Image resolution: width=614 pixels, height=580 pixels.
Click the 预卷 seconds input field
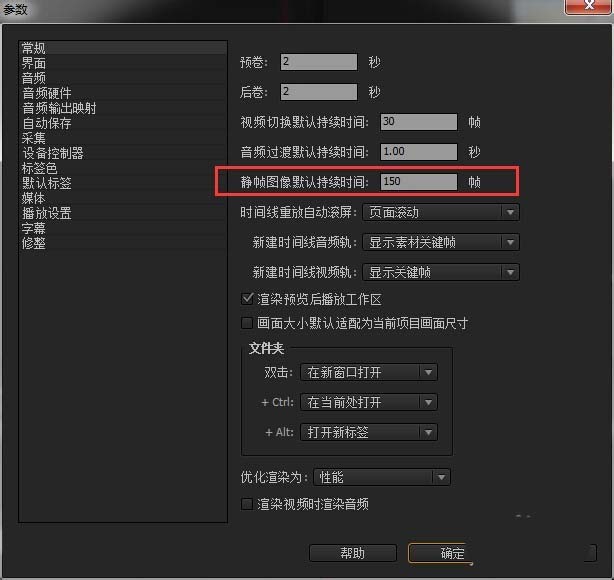319,62
